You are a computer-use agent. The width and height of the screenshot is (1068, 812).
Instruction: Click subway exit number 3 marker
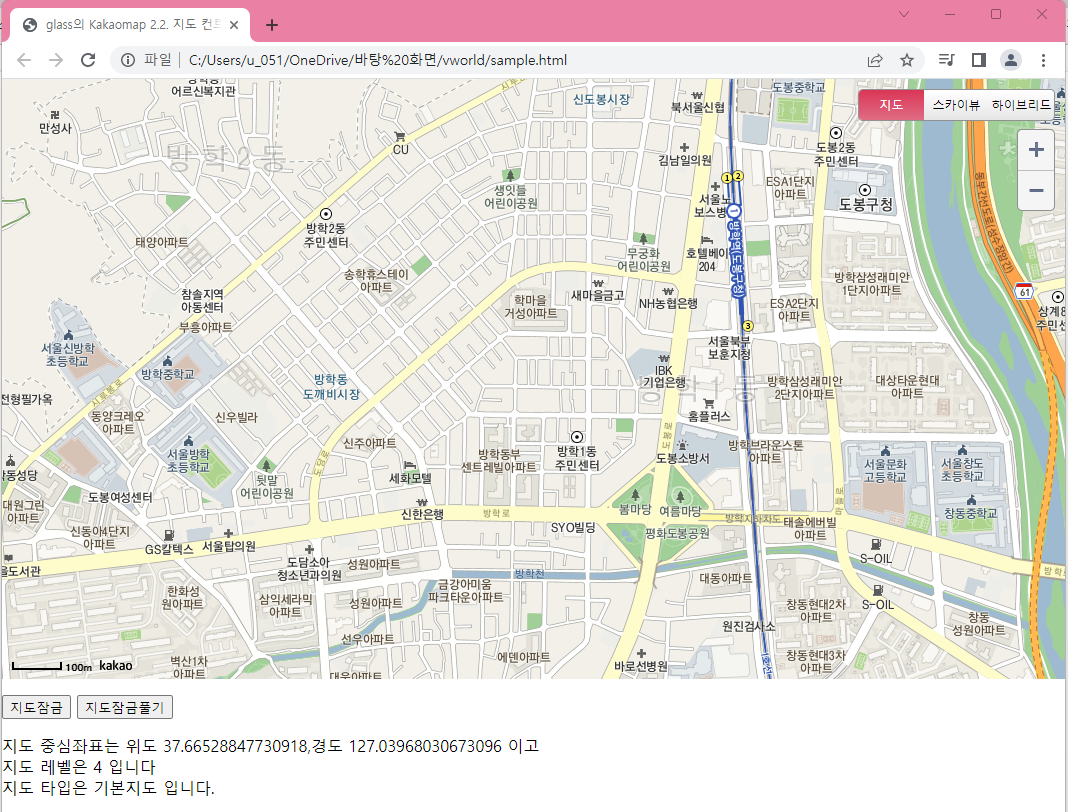(748, 326)
